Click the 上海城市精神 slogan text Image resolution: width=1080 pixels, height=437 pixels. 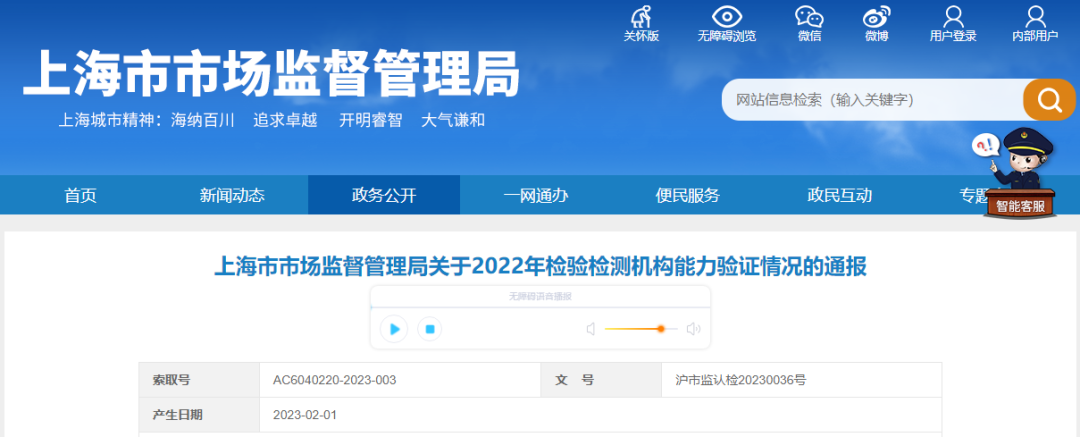click(271, 120)
